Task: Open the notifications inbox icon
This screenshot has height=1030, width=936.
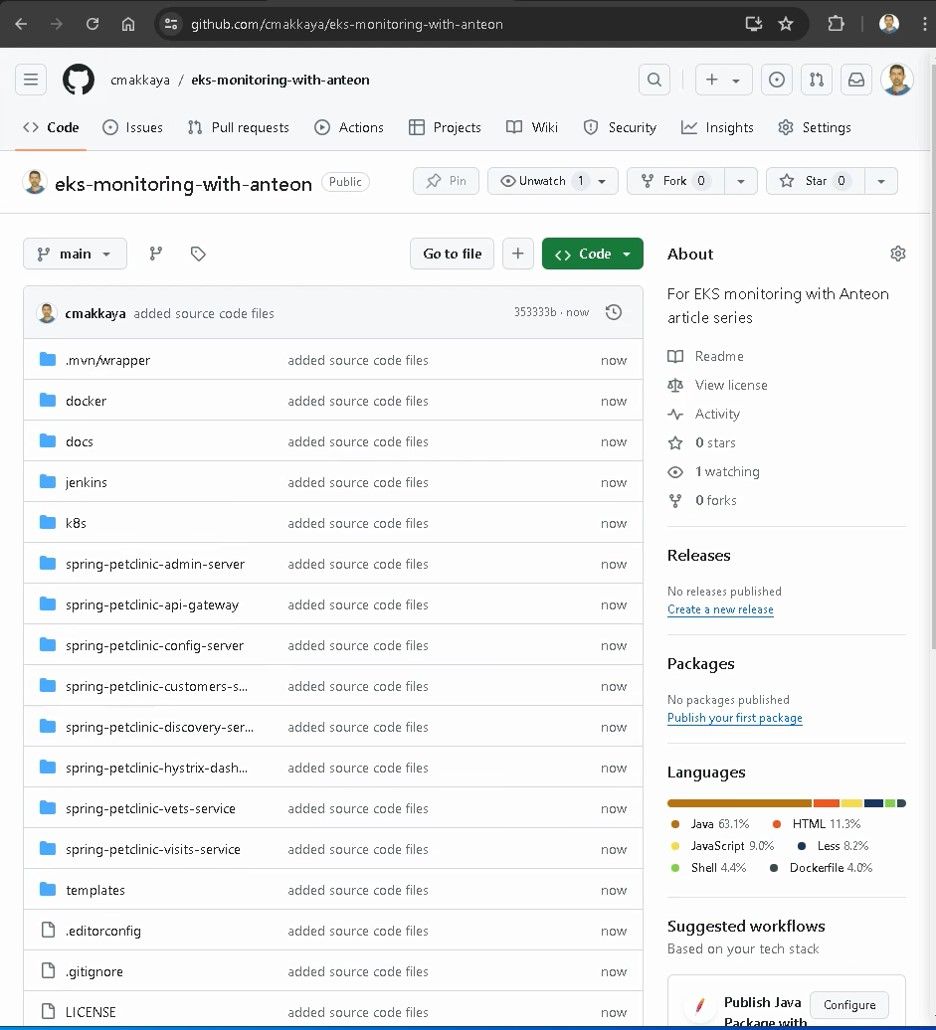Action: pos(856,80)
